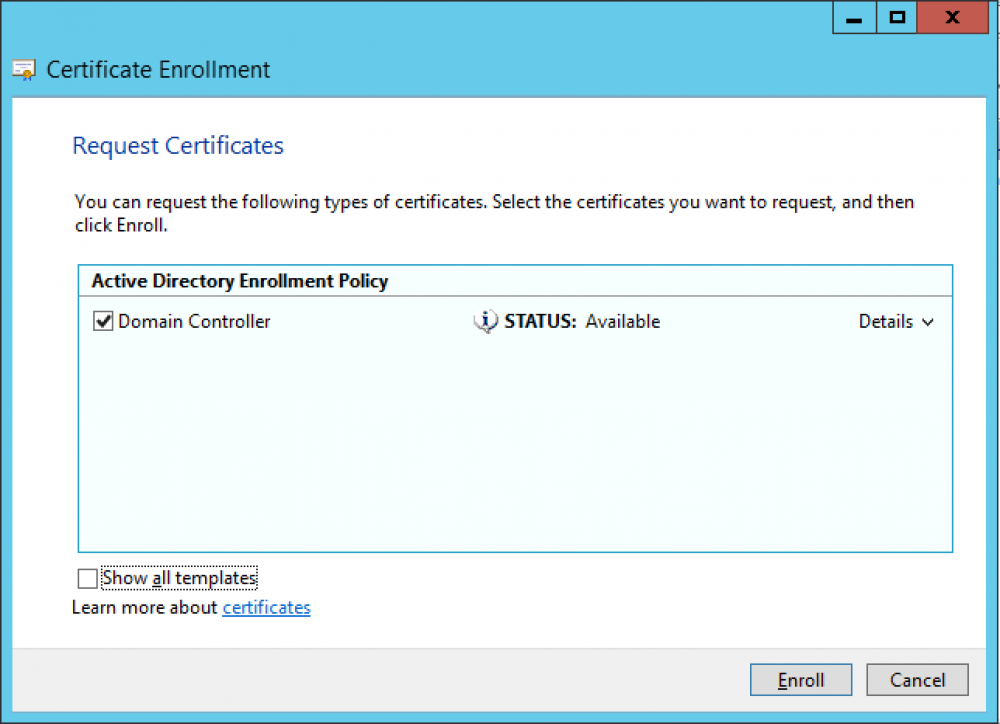
Task: Select the Active Directory Enrollment Policy header
Action: click(239, 281)
